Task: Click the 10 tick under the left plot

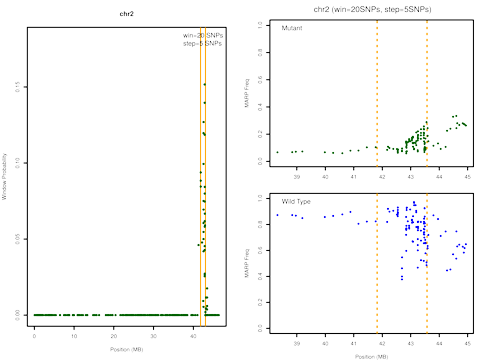Action: [x=74, y=336]
